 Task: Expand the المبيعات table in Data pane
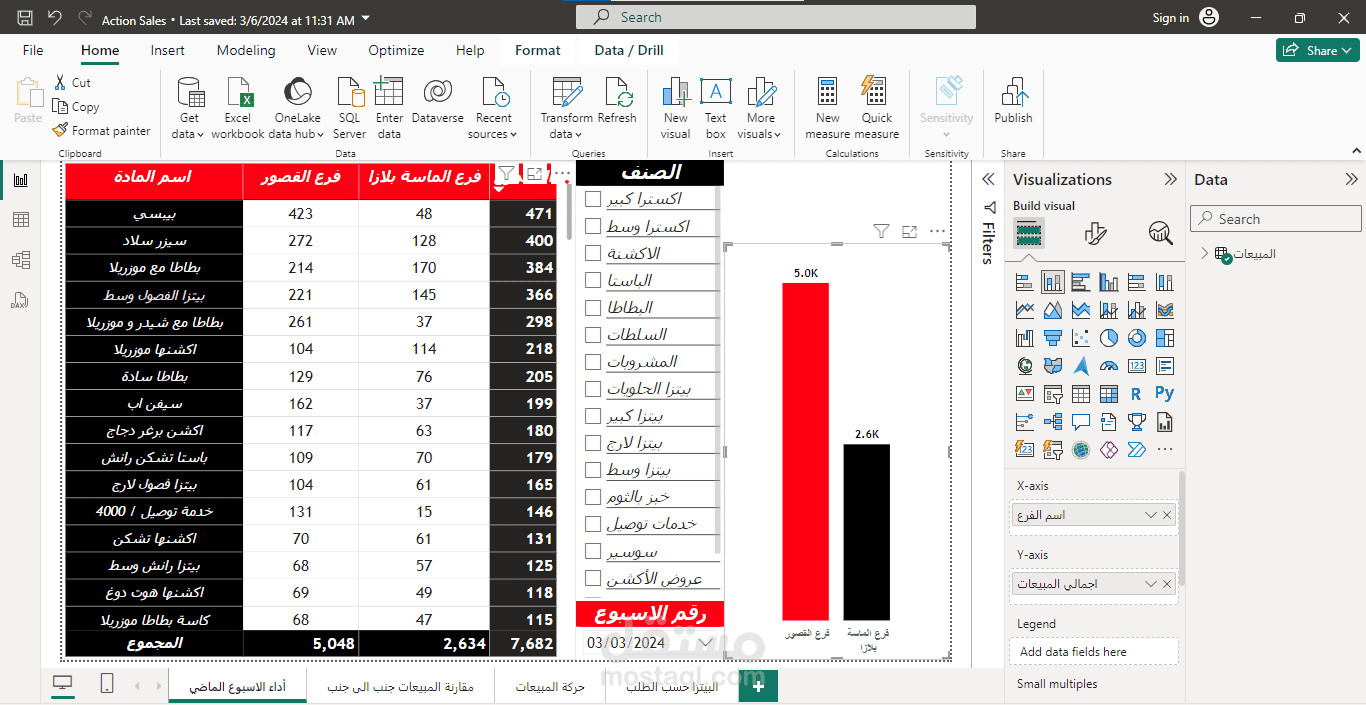1204,254
